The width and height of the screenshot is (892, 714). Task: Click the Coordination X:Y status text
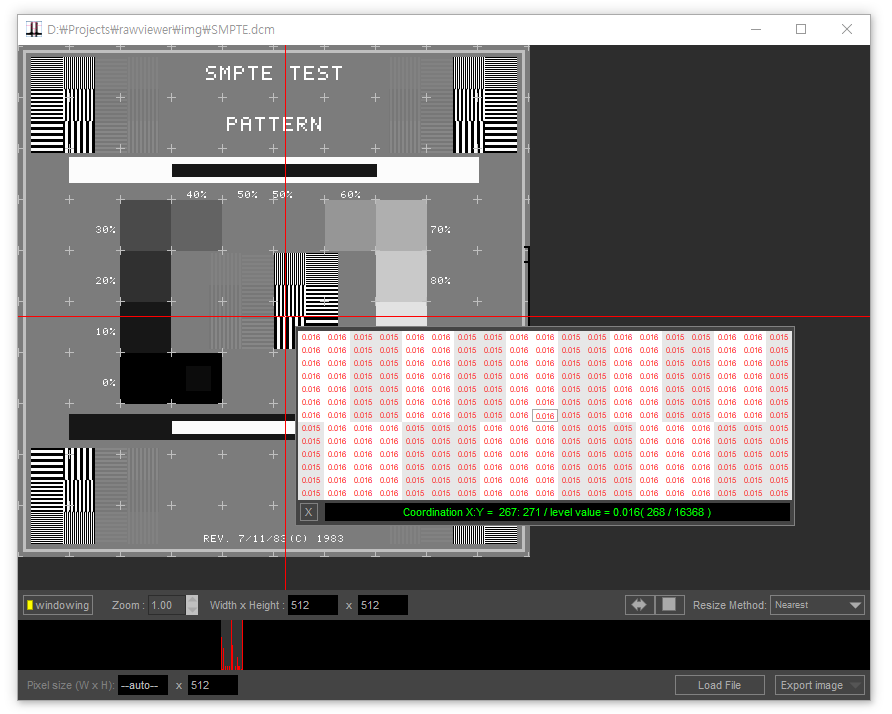coord(557,512)
